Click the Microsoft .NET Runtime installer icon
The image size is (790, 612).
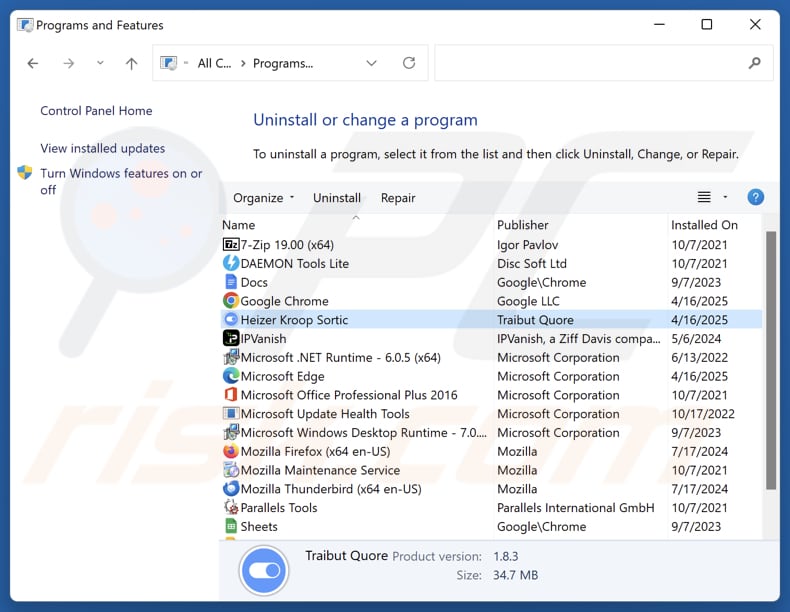(x=231, y=357)
